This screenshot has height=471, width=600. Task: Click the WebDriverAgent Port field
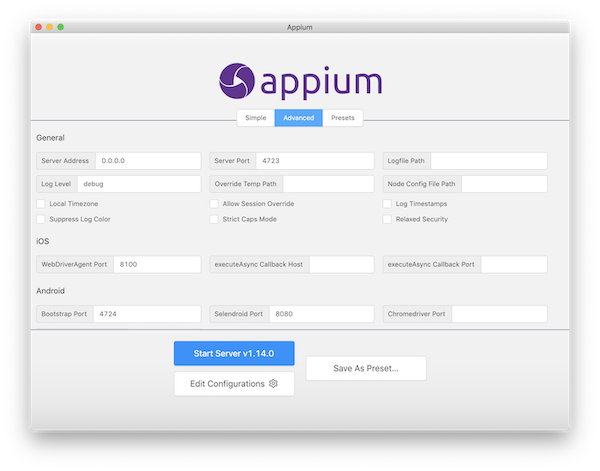pyautogui.click(x=157, y=264)
